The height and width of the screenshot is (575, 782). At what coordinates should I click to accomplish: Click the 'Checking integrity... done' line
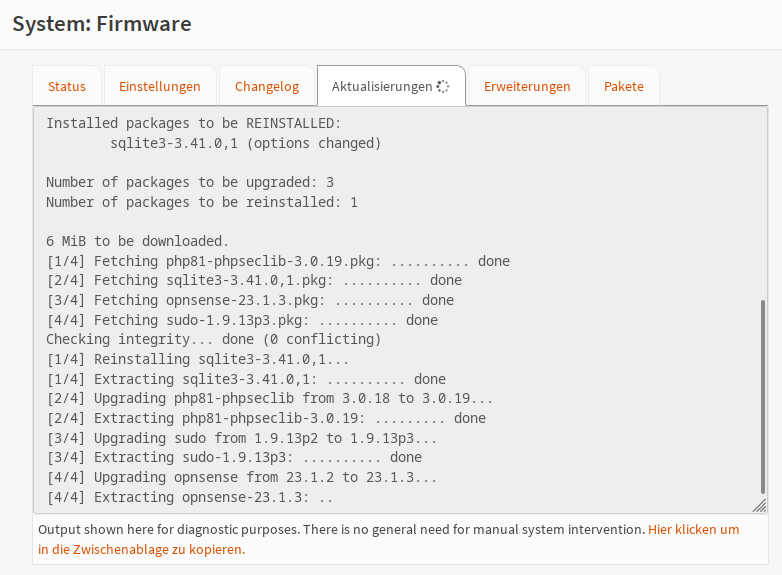[x=213, y=339]
